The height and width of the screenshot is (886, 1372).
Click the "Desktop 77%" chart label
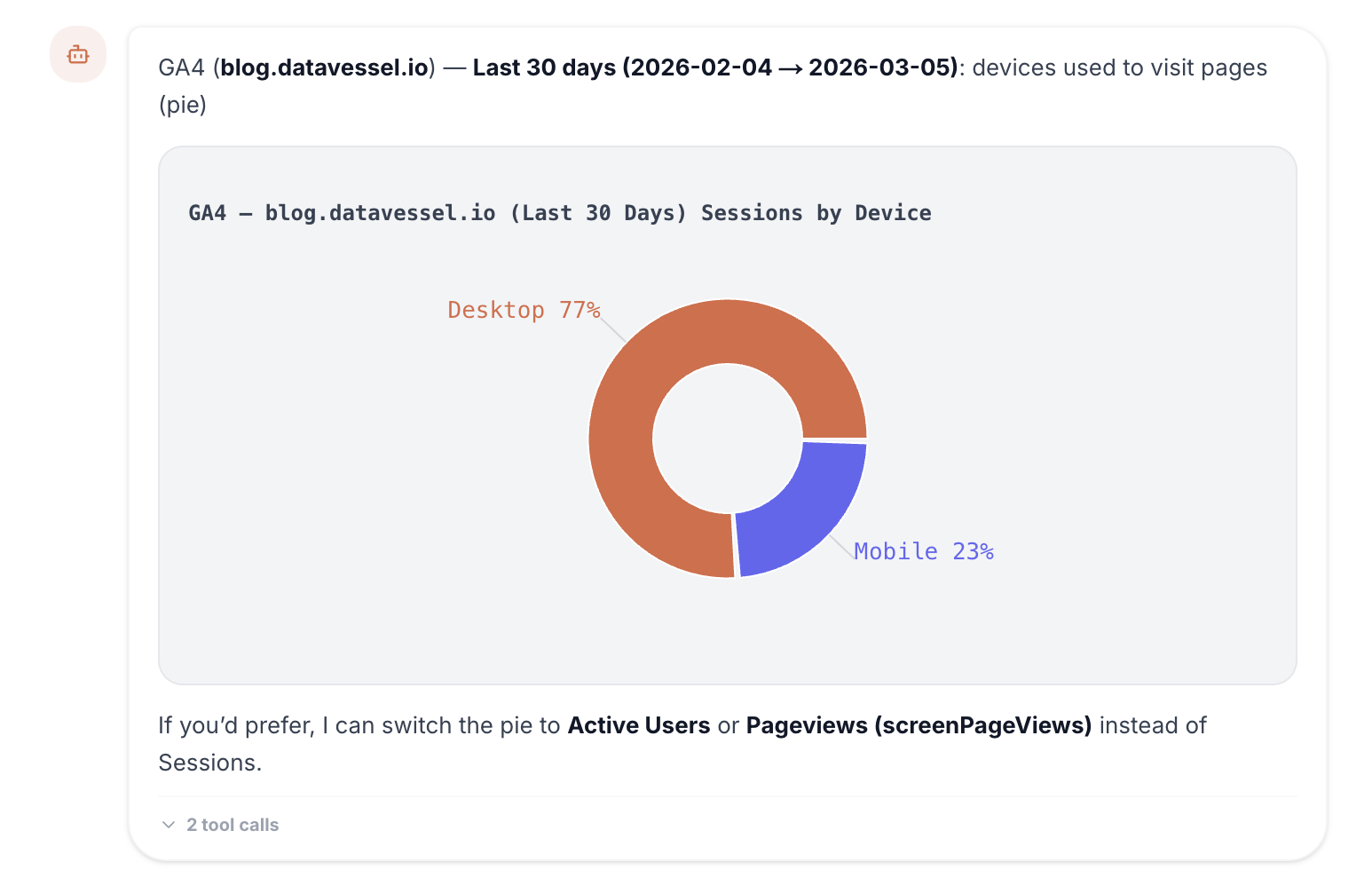[x=524, y=310]
